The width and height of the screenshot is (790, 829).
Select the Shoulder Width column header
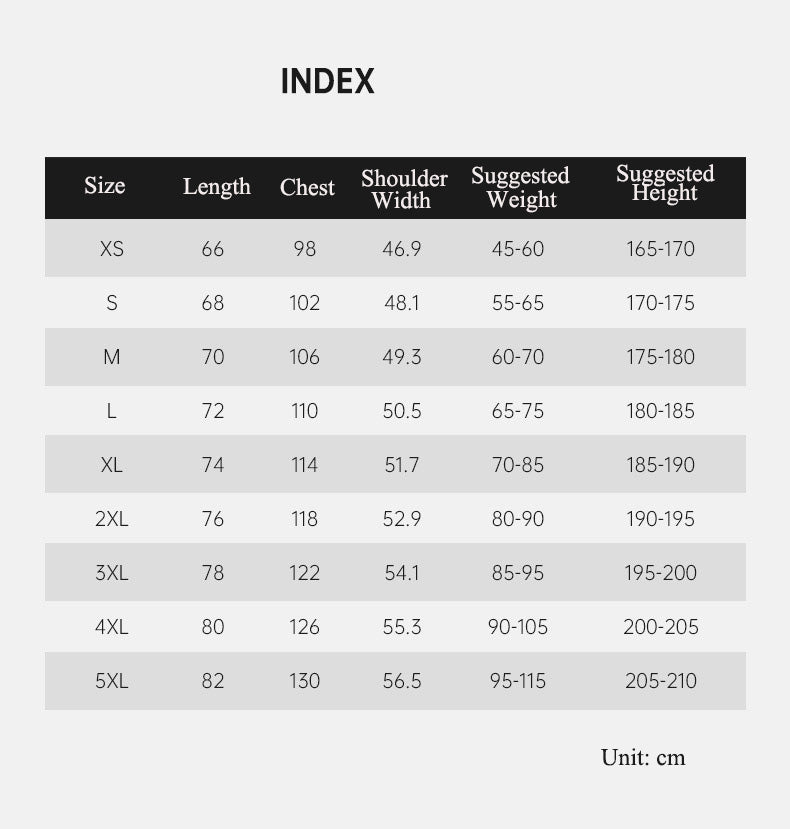(x=404, y=189)
